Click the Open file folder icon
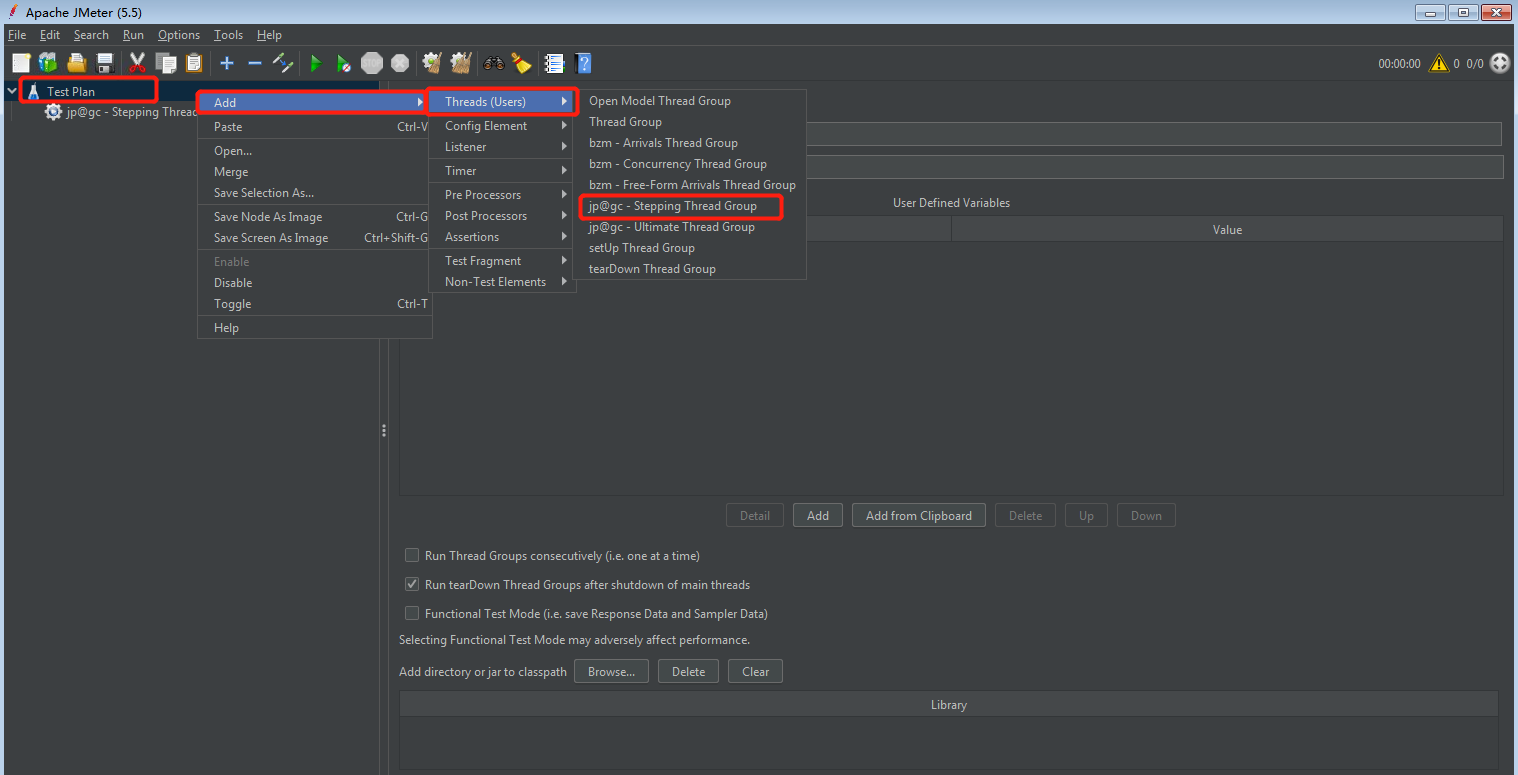The width and height of the screenshot is (1518, 775). click(x=76, y=63)
